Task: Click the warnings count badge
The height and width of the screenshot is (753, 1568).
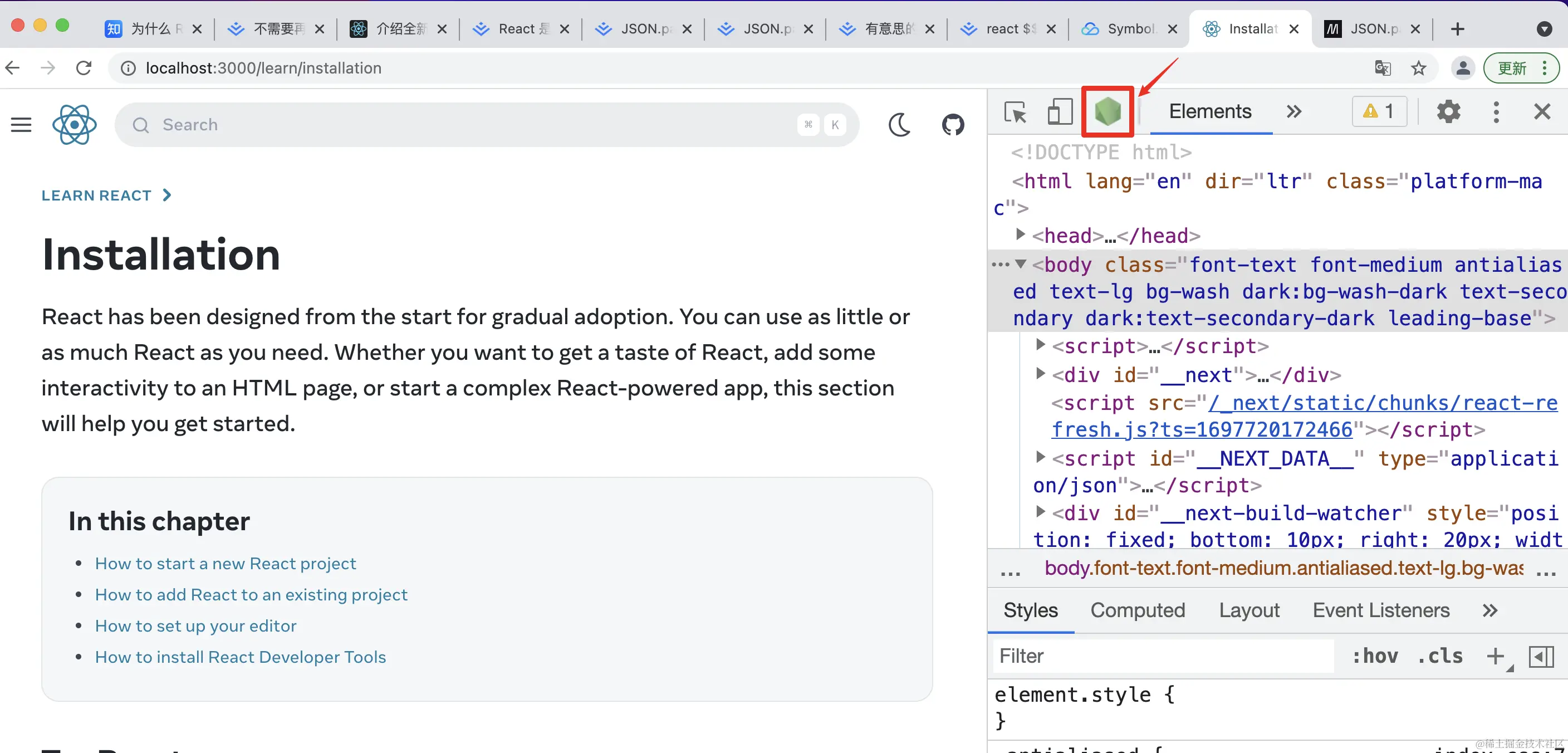Action: click(x=1379, y=111)
